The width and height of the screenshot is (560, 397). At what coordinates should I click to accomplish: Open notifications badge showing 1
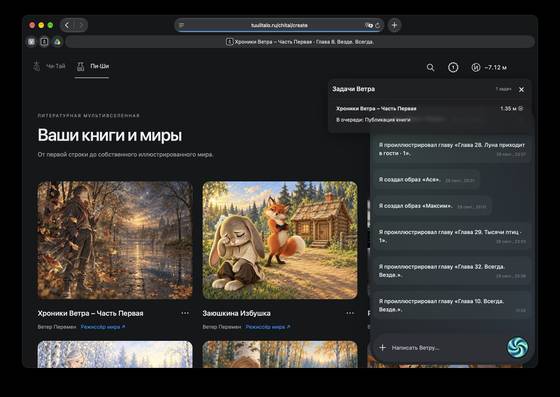pos(453,67)
